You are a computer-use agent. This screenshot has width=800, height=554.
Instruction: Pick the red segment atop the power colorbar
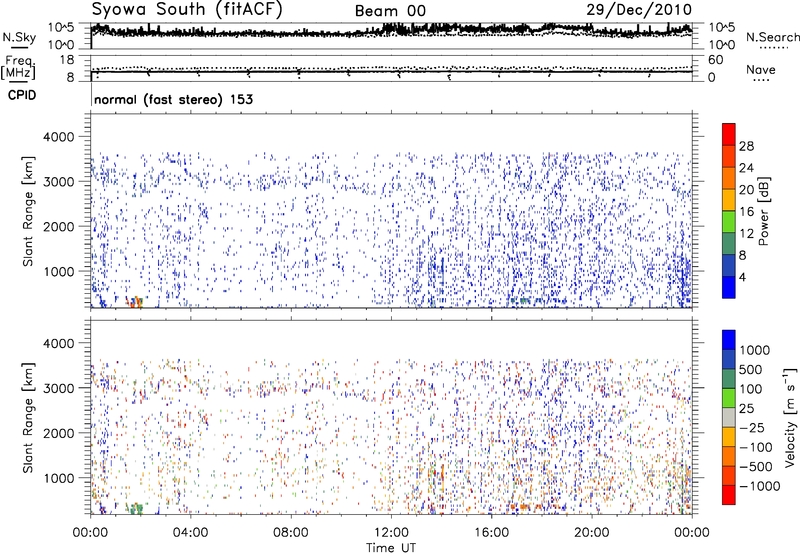tap(729, 134)
